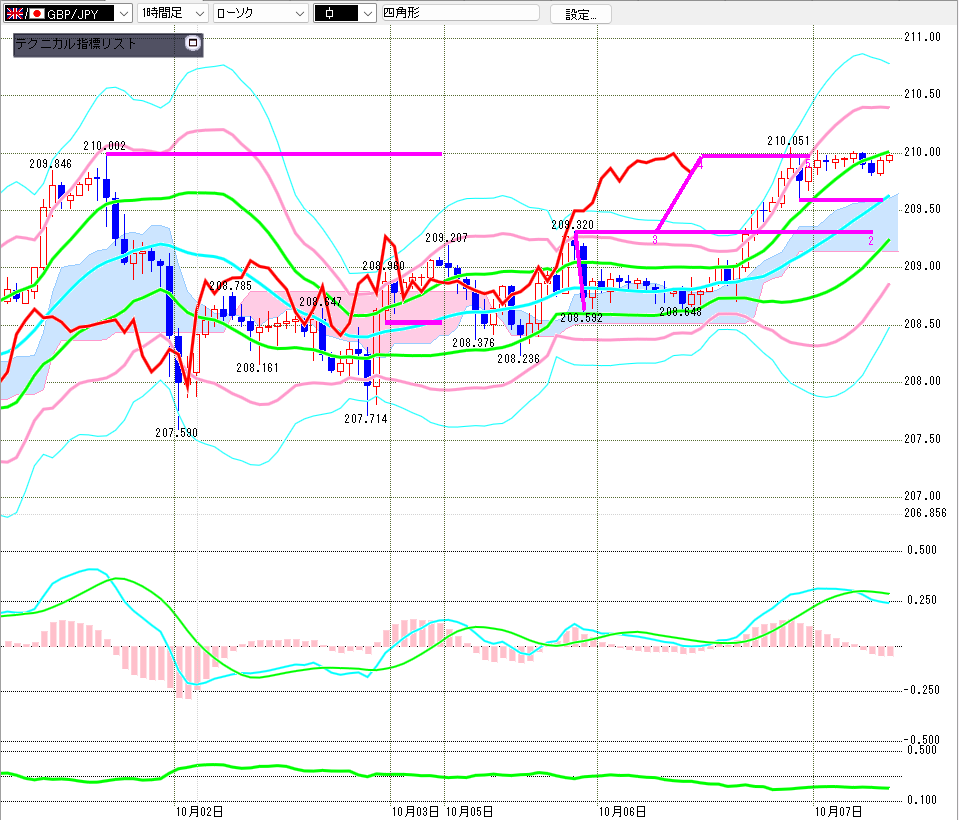Click the 207.590 low price label
Image resolution: width=959 pixels, height=820 pixels.
(x=176, y=433)
